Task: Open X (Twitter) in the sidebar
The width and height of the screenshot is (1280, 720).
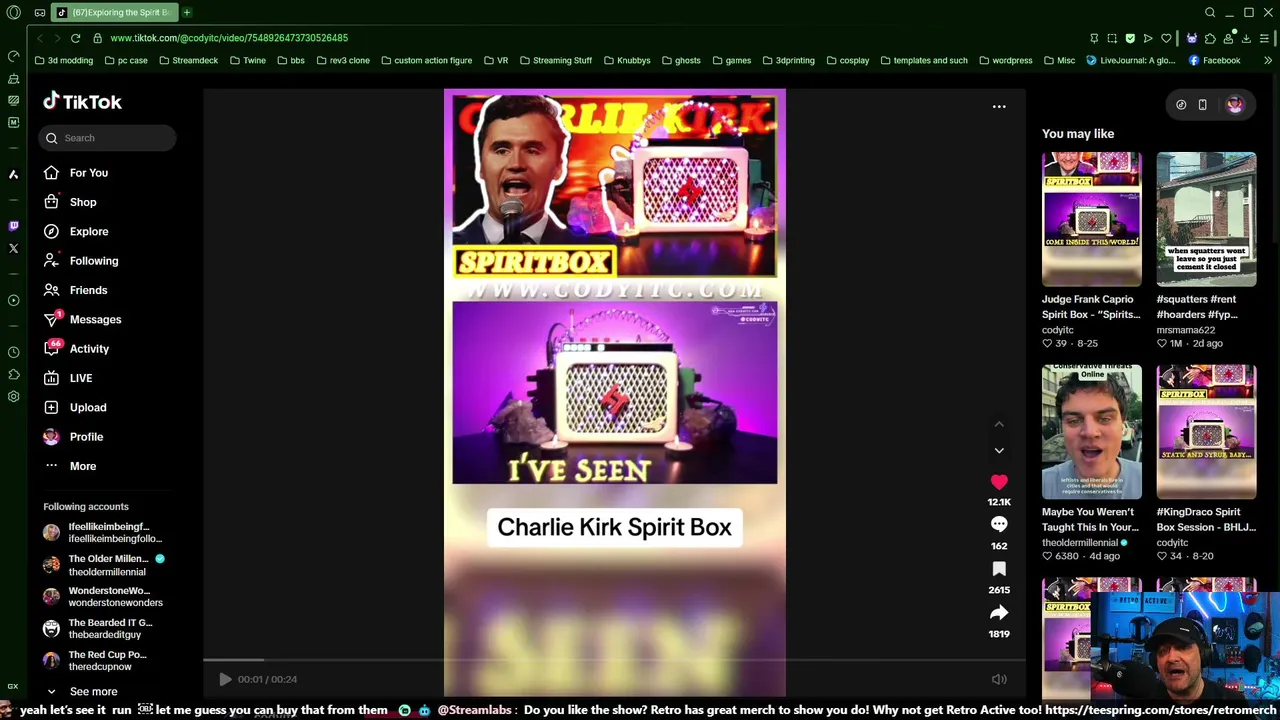Action: pyautogui.click(x=13, y=248)
